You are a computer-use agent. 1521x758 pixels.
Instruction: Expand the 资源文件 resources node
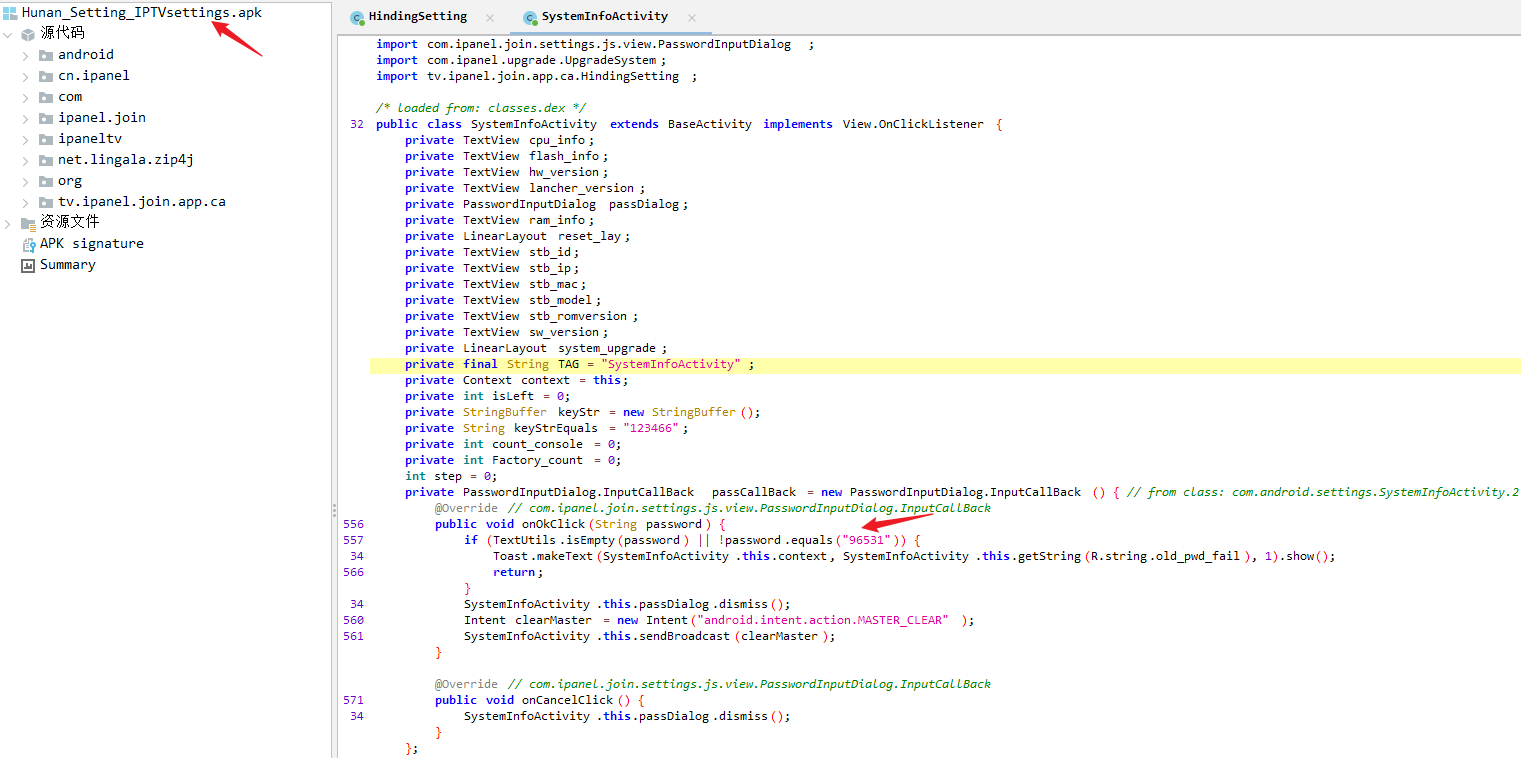8,223
